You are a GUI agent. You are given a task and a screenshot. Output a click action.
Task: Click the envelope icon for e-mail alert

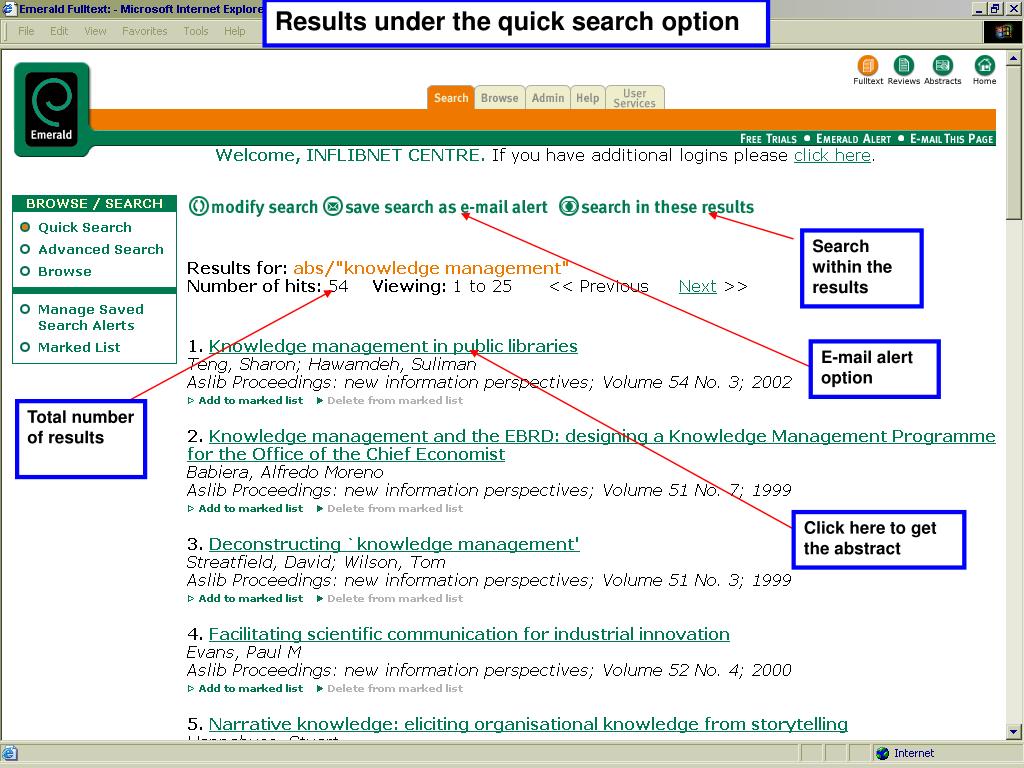(333, 206)
